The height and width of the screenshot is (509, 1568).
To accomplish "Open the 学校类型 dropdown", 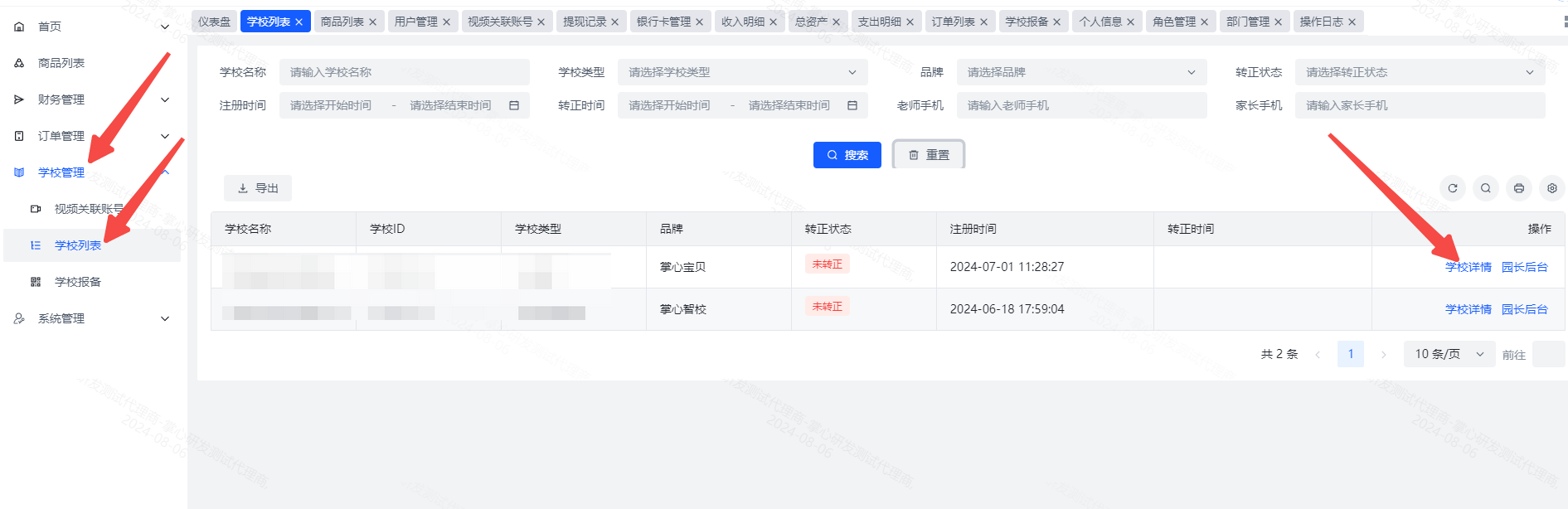I will coord(741,72).
